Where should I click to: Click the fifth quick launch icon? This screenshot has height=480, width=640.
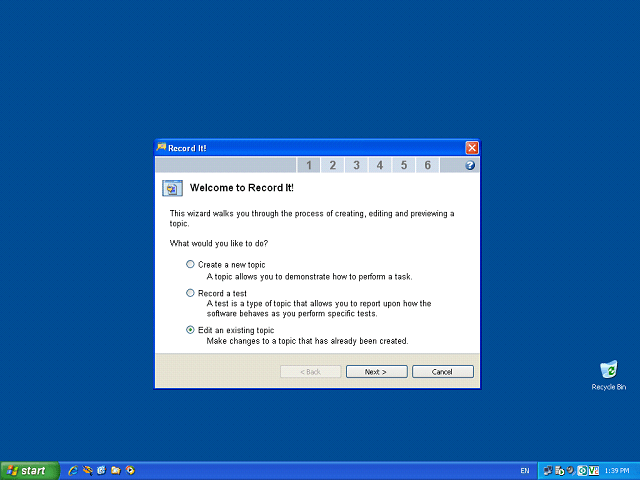pos(130,471)
